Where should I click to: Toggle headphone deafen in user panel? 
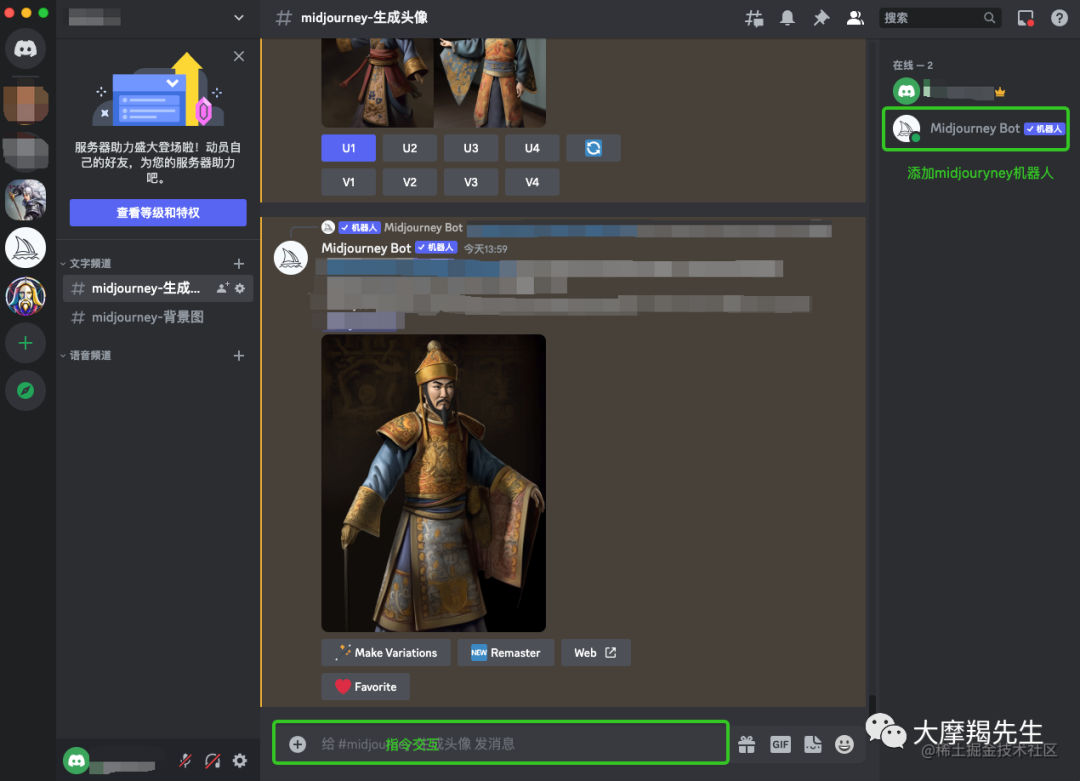pyautogui.click(x=213, y=760)
